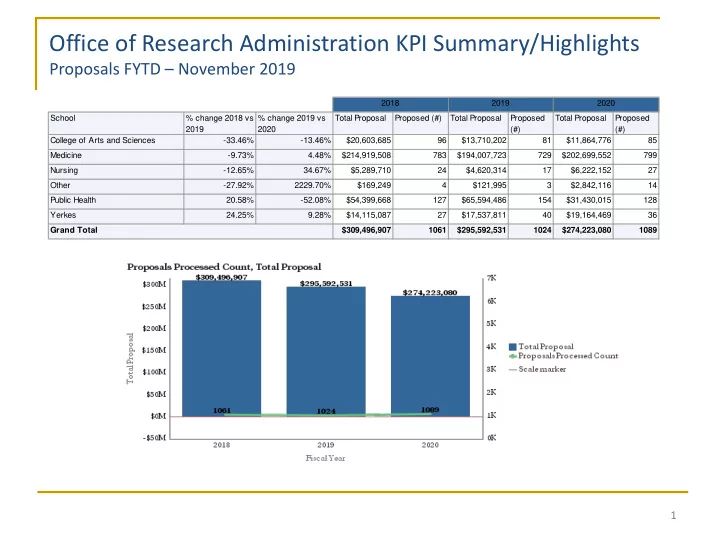Click the $20,603,685 cell
This screenshot has width=720, height=540.
click(x=363, y=141)
